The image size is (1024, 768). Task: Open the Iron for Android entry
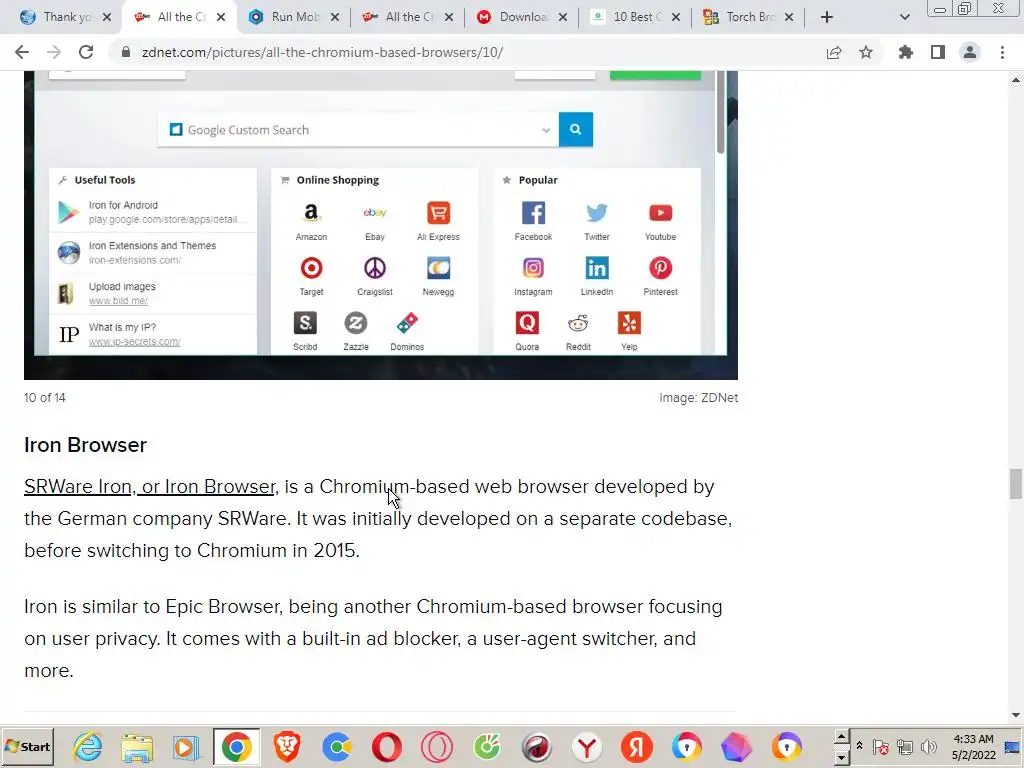(153, 212)
